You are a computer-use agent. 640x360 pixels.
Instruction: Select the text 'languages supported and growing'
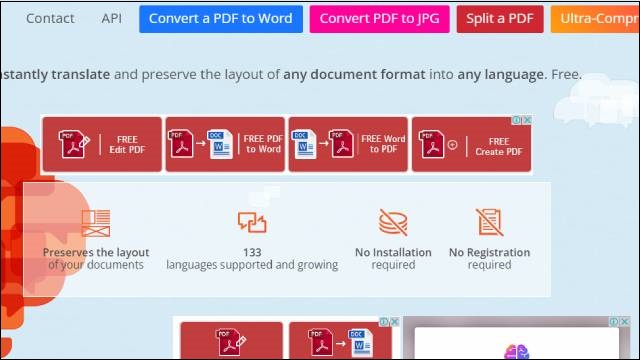(252, 265)
